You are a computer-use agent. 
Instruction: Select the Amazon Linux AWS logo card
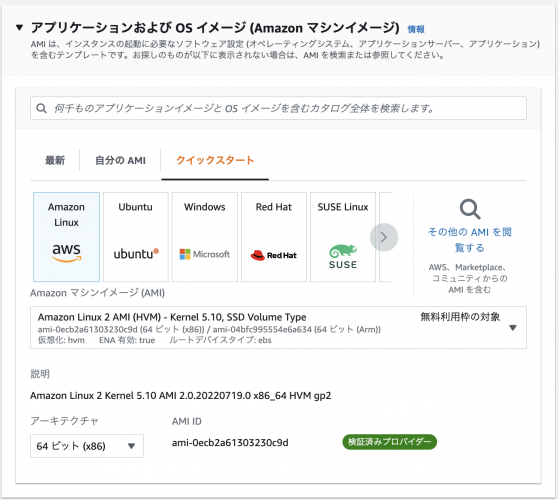66,237
